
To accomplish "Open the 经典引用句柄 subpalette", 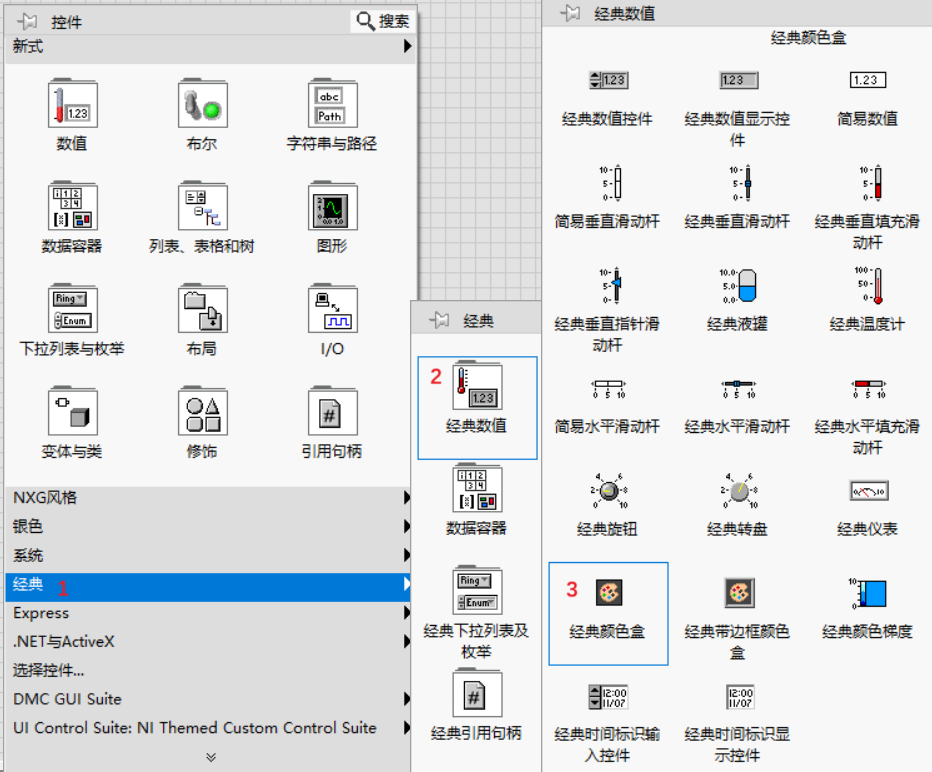I will 477,694.
